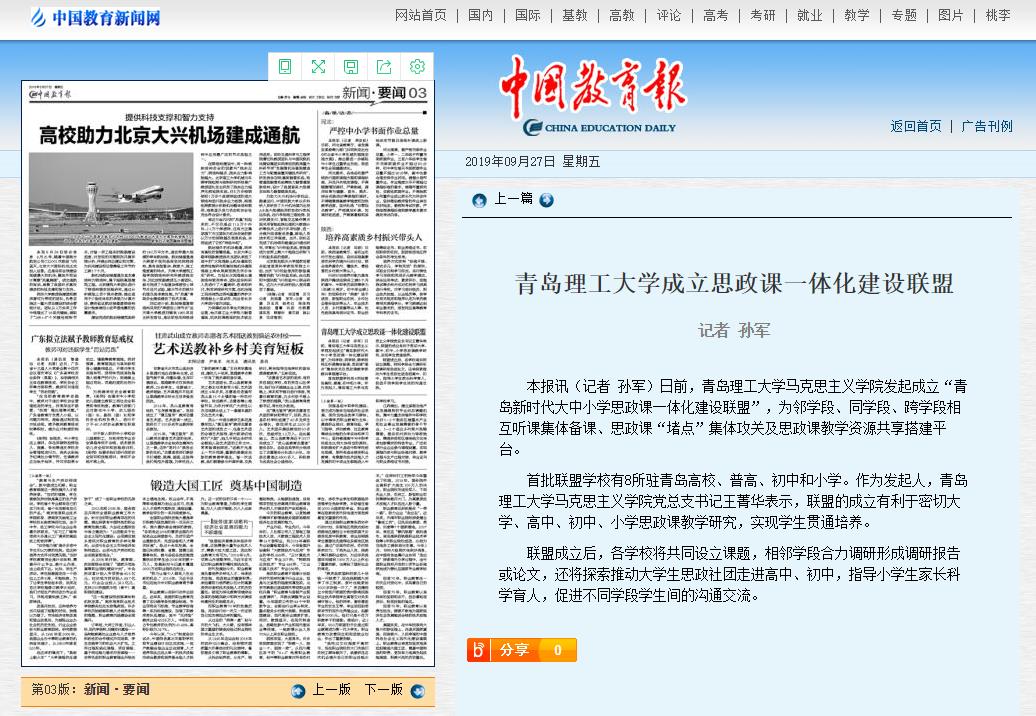Click the orange 分享 share button
The width and height of the screenshot is (1036, 716).
pyautogui.click(x=521, y=650)
